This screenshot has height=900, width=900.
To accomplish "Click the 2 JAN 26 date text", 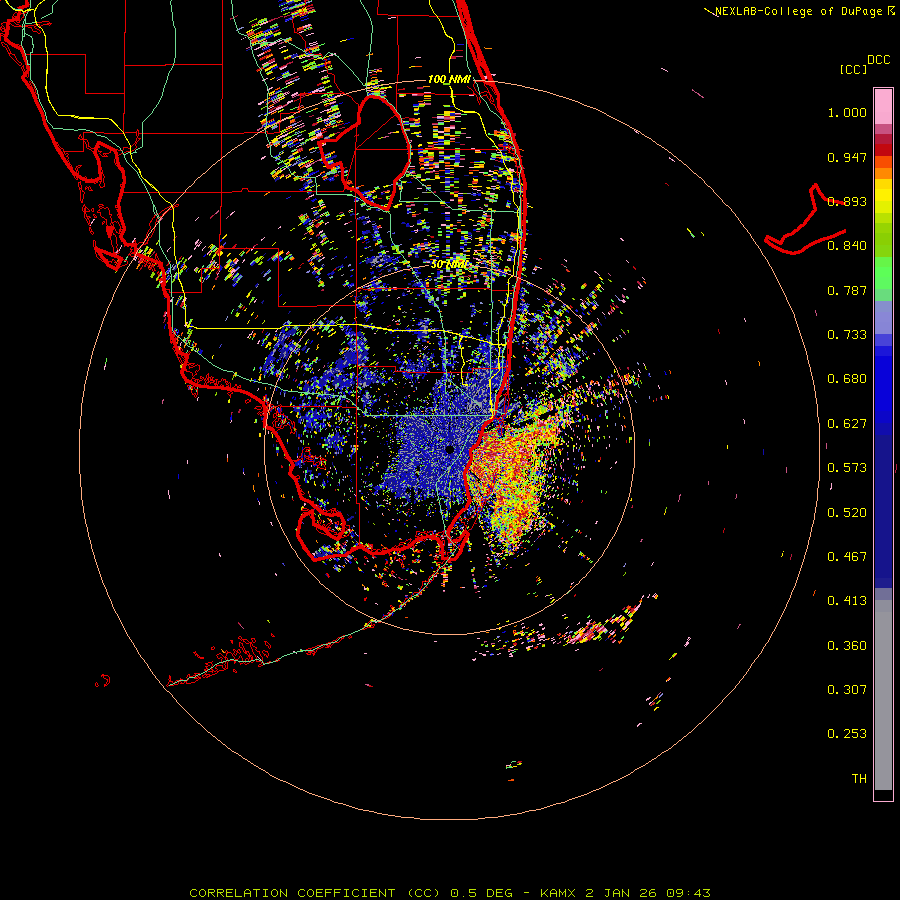I will pos(620,893).
